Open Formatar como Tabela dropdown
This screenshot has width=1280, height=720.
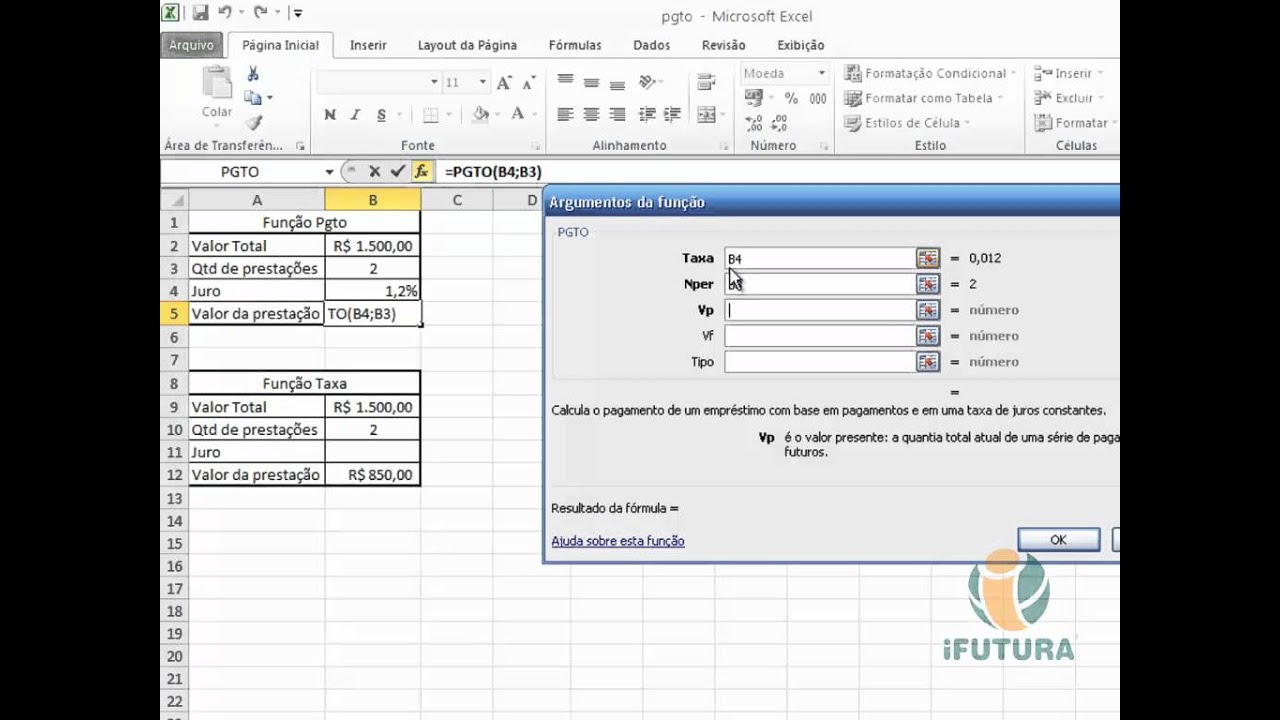925,98
